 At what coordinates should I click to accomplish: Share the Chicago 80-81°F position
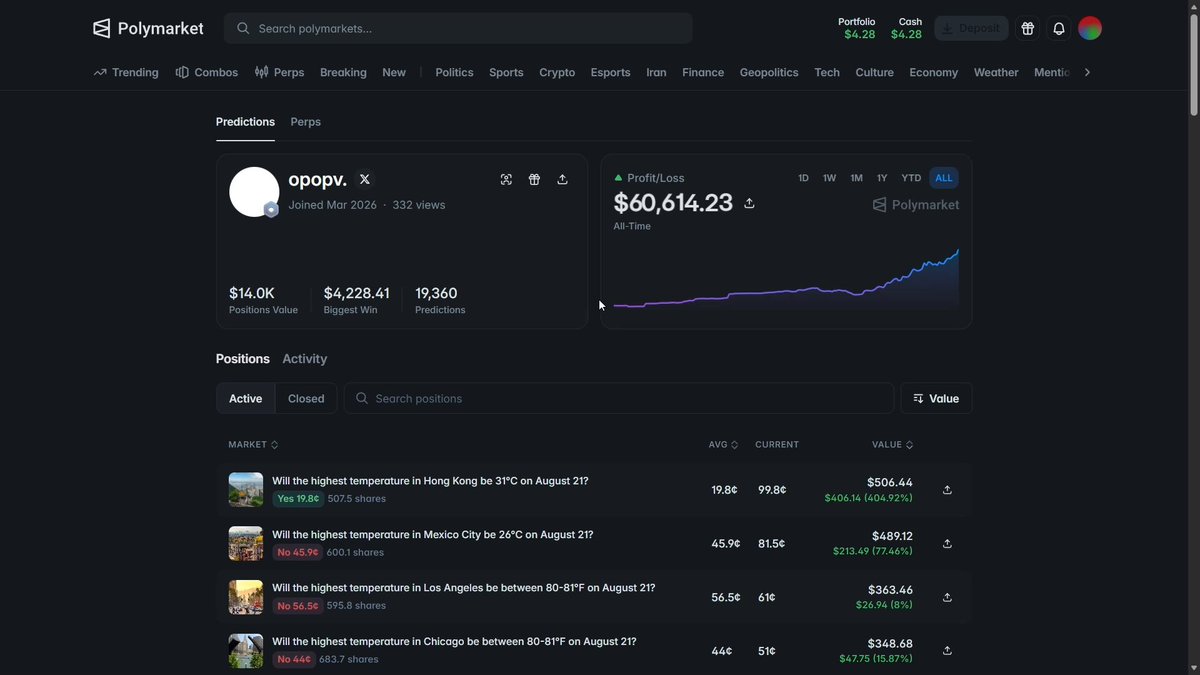click(947, 651)
